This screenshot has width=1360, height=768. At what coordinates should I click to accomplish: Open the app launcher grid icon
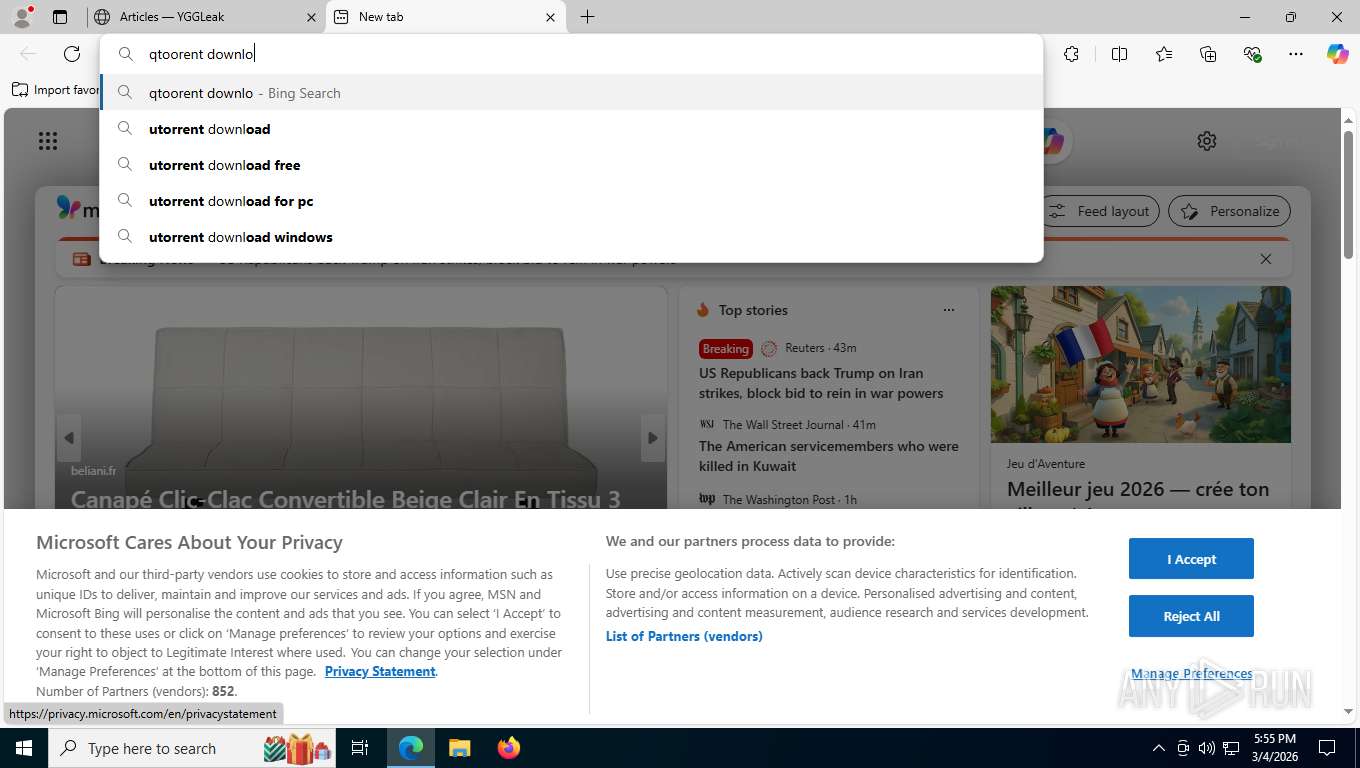point(48,141)
